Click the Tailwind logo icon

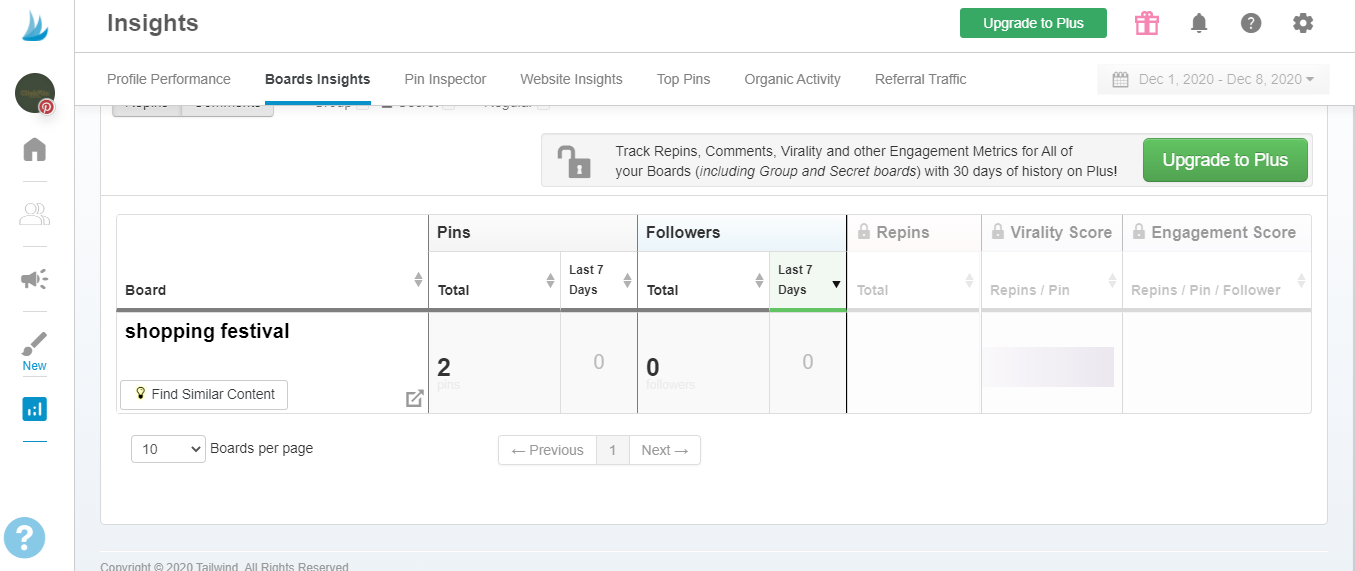tap(35, 26)
